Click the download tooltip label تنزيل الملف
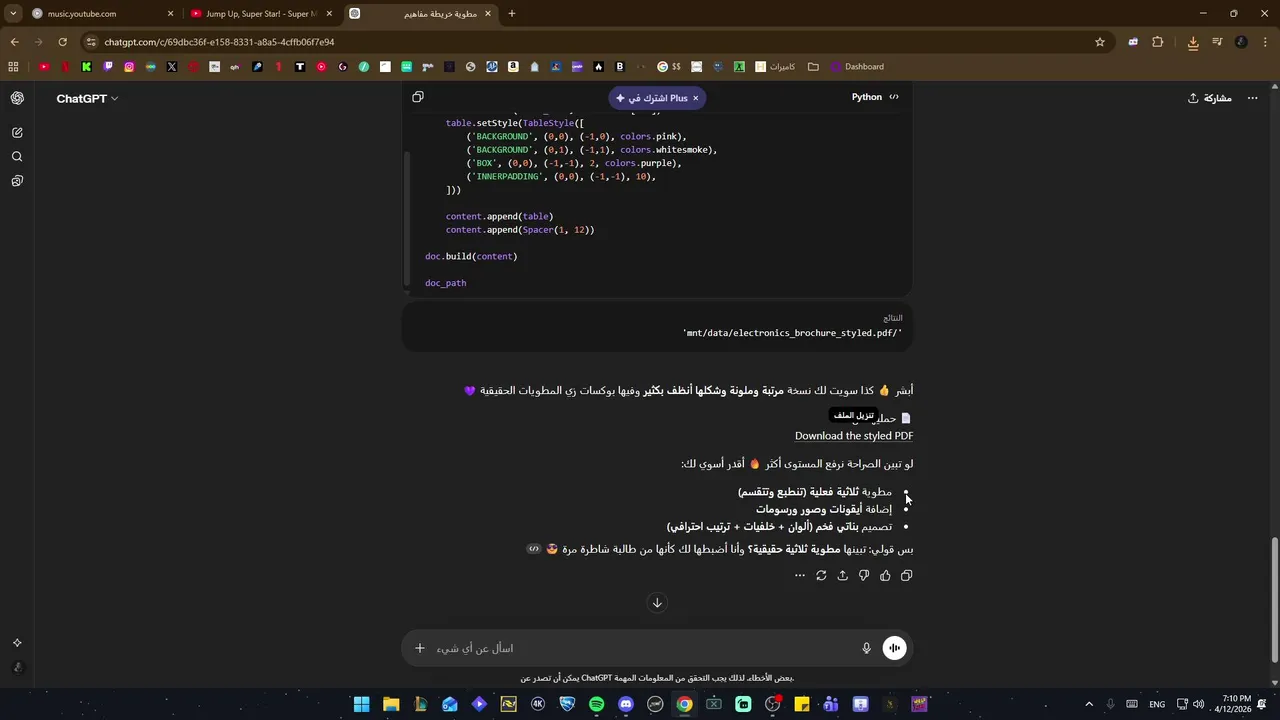The image size is (1280, 720). (x=854, y=415)
